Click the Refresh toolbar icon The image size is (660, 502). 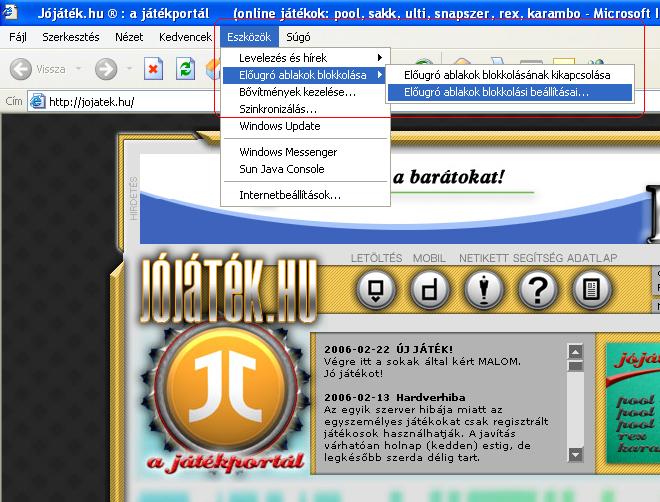pyautogui.click(x=185, y=69)
